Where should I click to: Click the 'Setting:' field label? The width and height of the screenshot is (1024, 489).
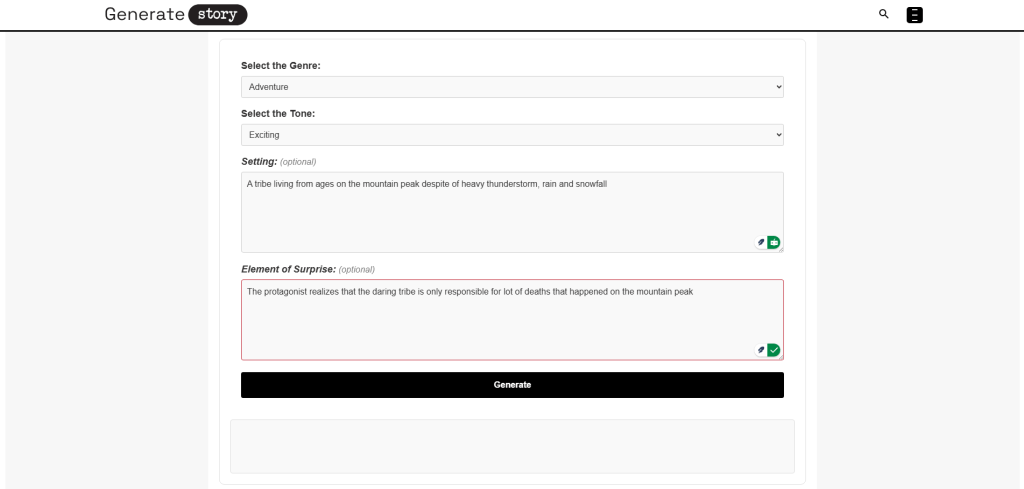click(x=259, y=161)
